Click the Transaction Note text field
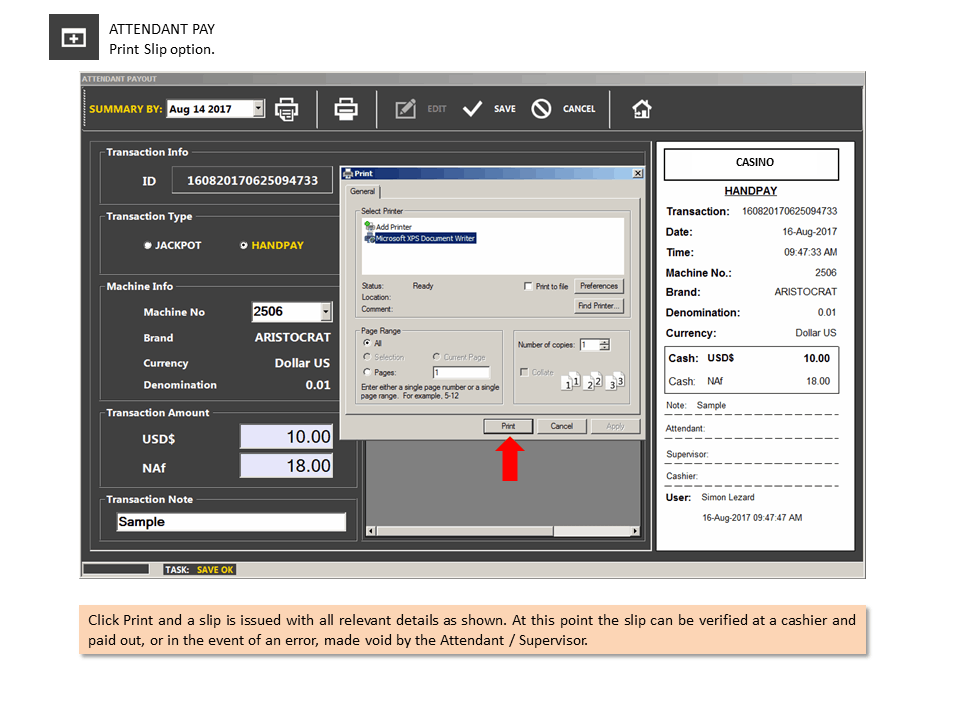960x720 pixels. 231,522
